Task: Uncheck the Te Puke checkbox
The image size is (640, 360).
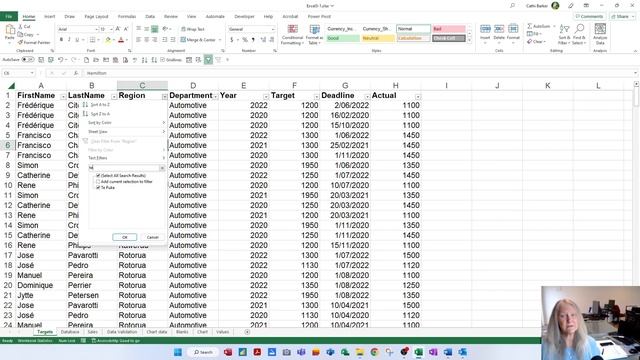Action: tap(98, 187)
